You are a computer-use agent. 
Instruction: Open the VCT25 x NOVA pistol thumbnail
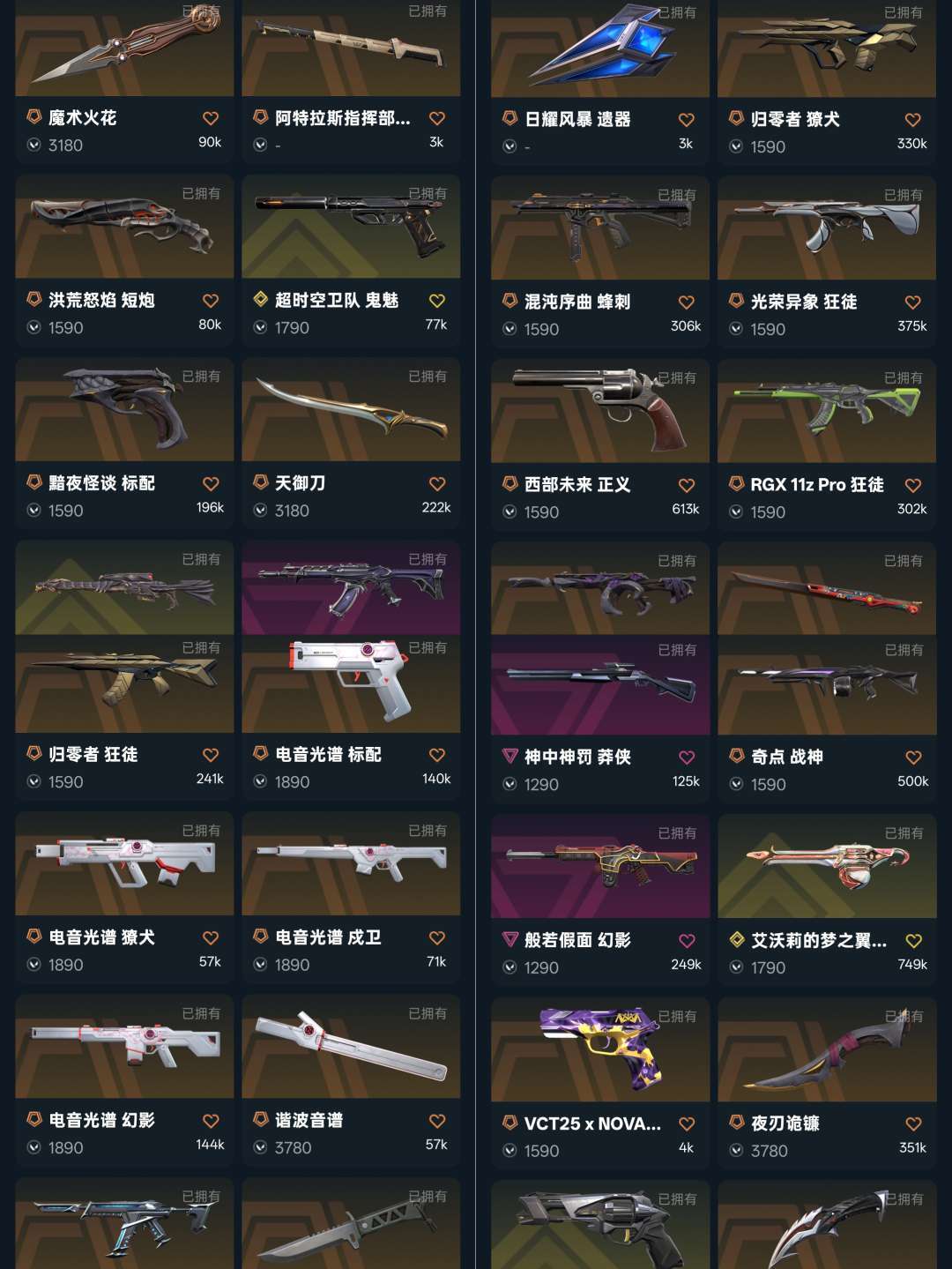pyautogui.click(x=600, y=1049)
